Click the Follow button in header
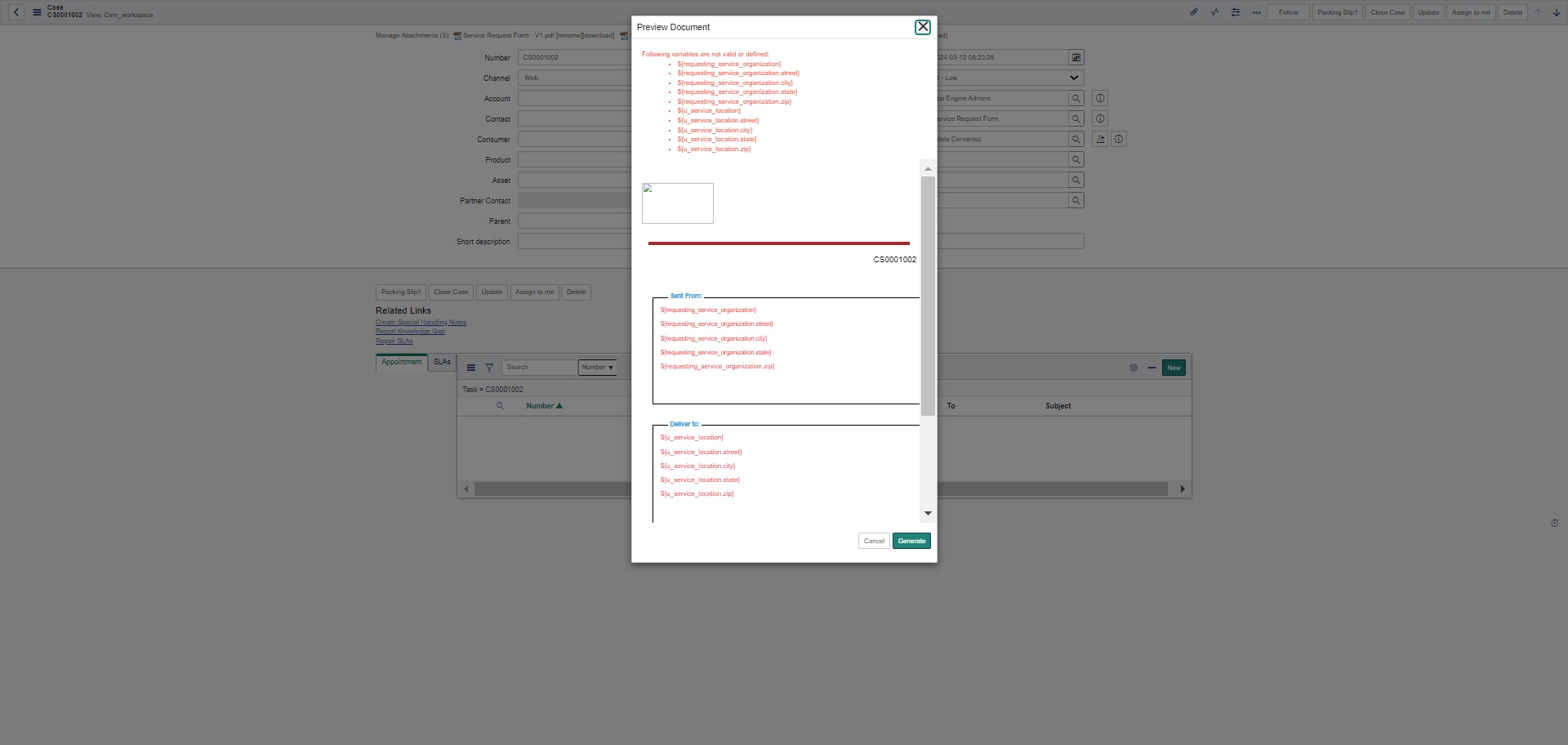Image resolution: width=1568 pixels, height=745 pixels. [1288, 12]
